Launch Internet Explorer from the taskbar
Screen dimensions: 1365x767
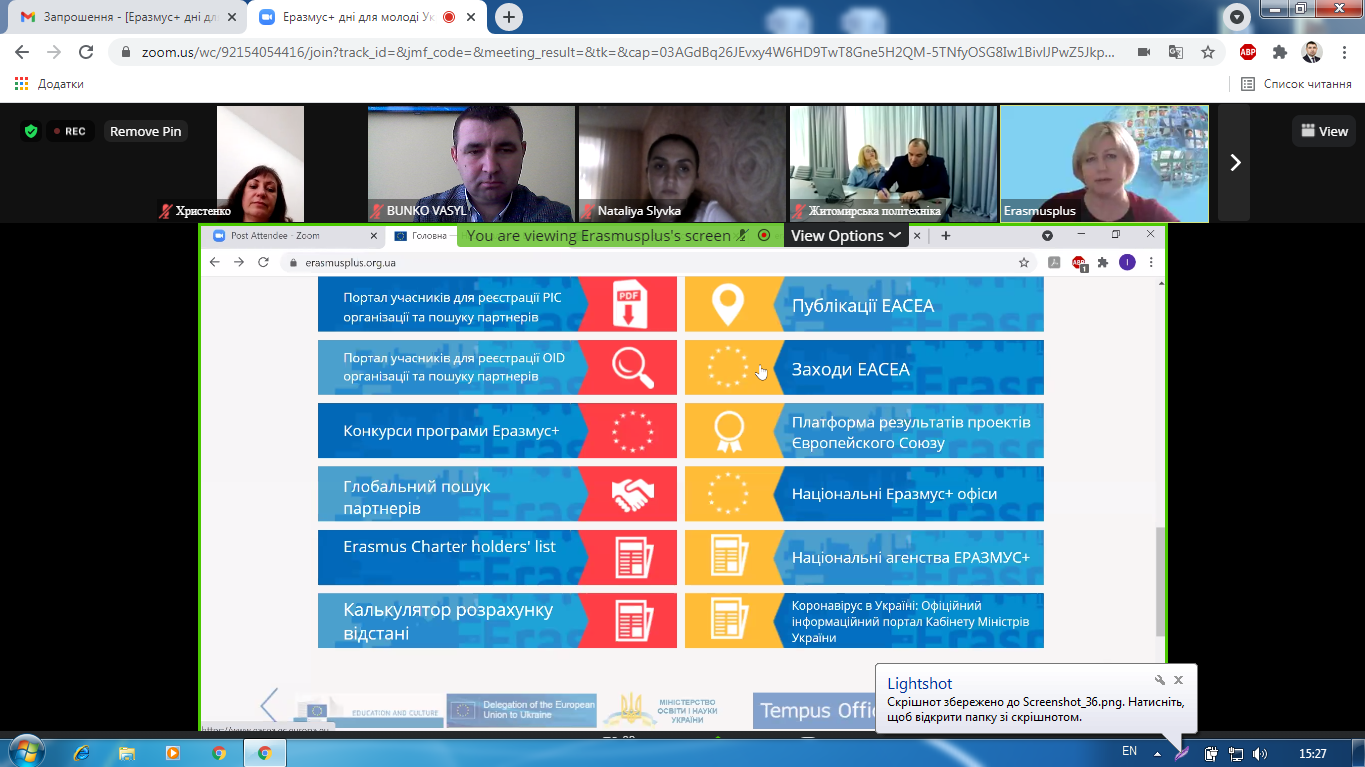coord(82,753)
